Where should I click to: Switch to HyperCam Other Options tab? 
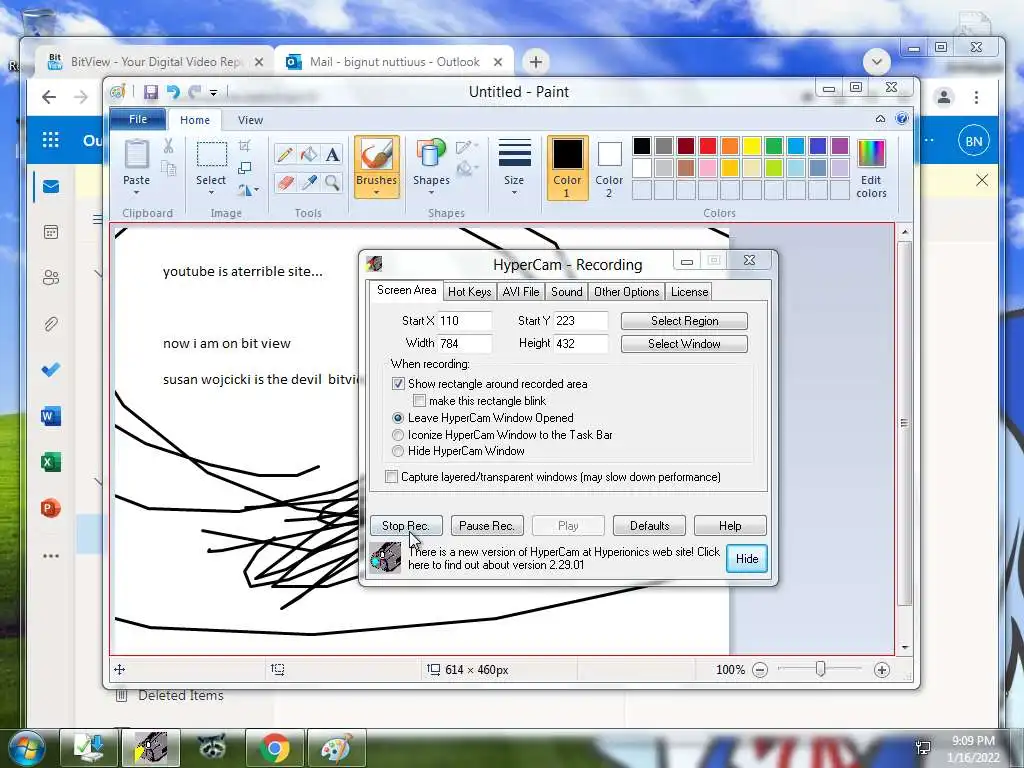[626, 292]
